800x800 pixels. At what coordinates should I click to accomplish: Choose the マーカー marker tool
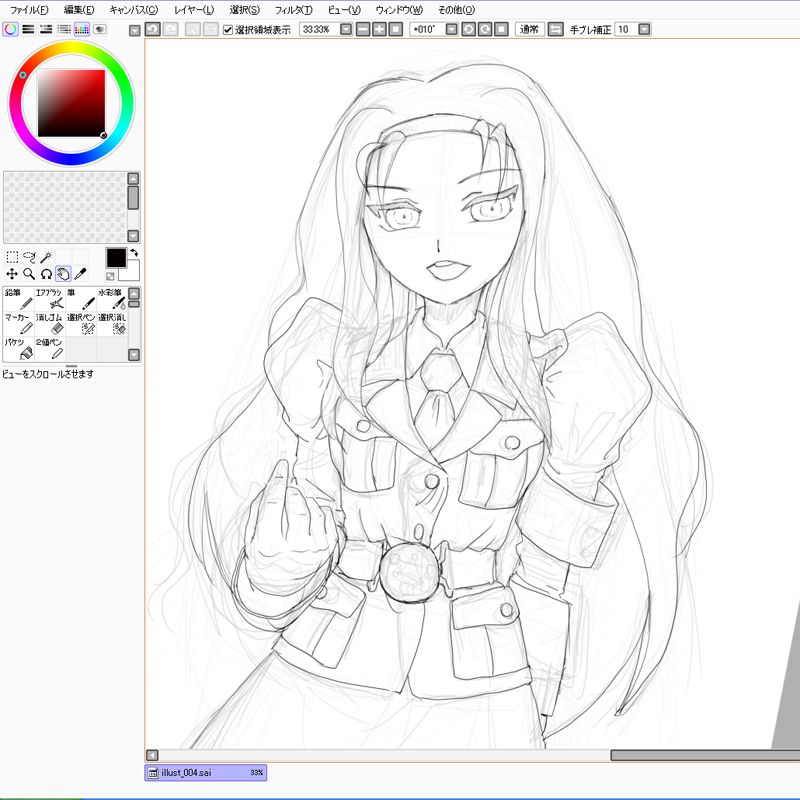pyautogui.click(x=19, y=324)
